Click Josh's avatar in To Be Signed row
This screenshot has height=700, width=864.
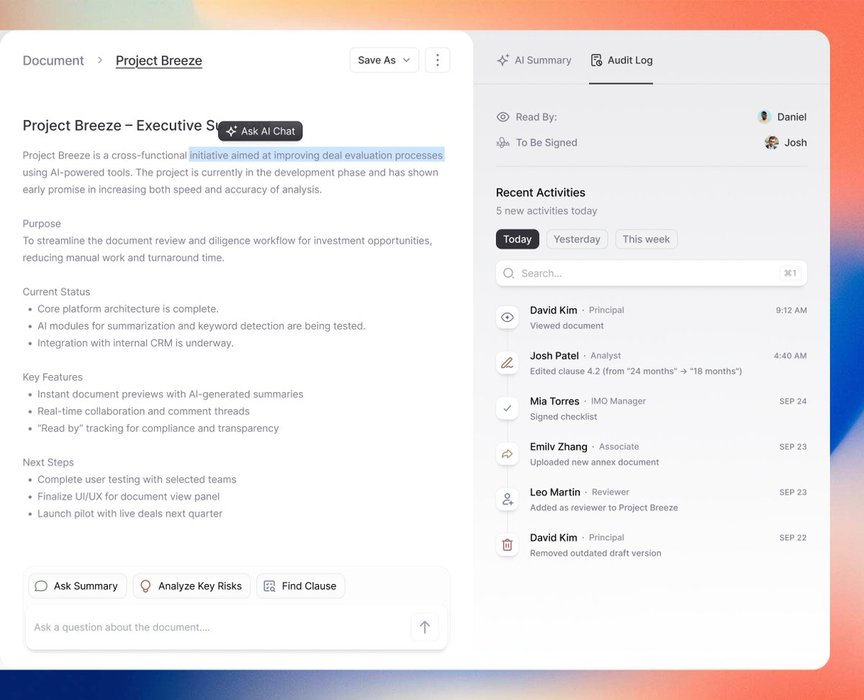[771, 142]
